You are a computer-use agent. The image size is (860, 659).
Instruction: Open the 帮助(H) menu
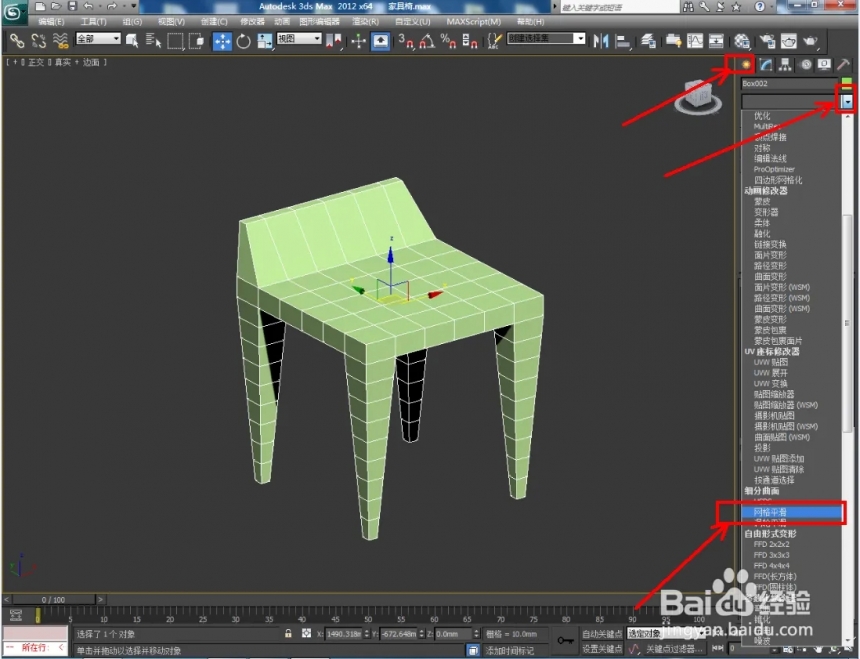tap(530, 22)
